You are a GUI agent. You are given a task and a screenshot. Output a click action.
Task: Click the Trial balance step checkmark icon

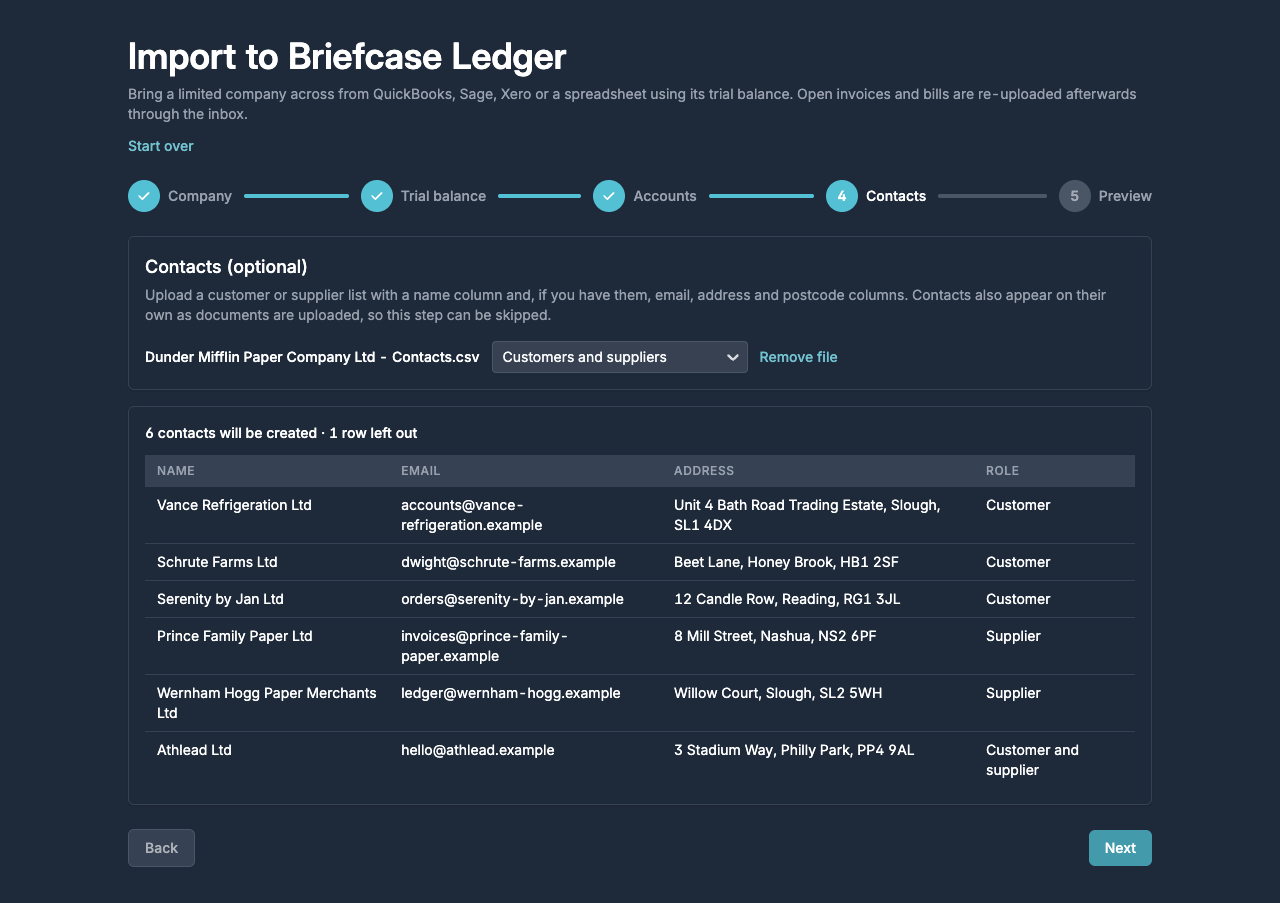click(x=377, y=196)
